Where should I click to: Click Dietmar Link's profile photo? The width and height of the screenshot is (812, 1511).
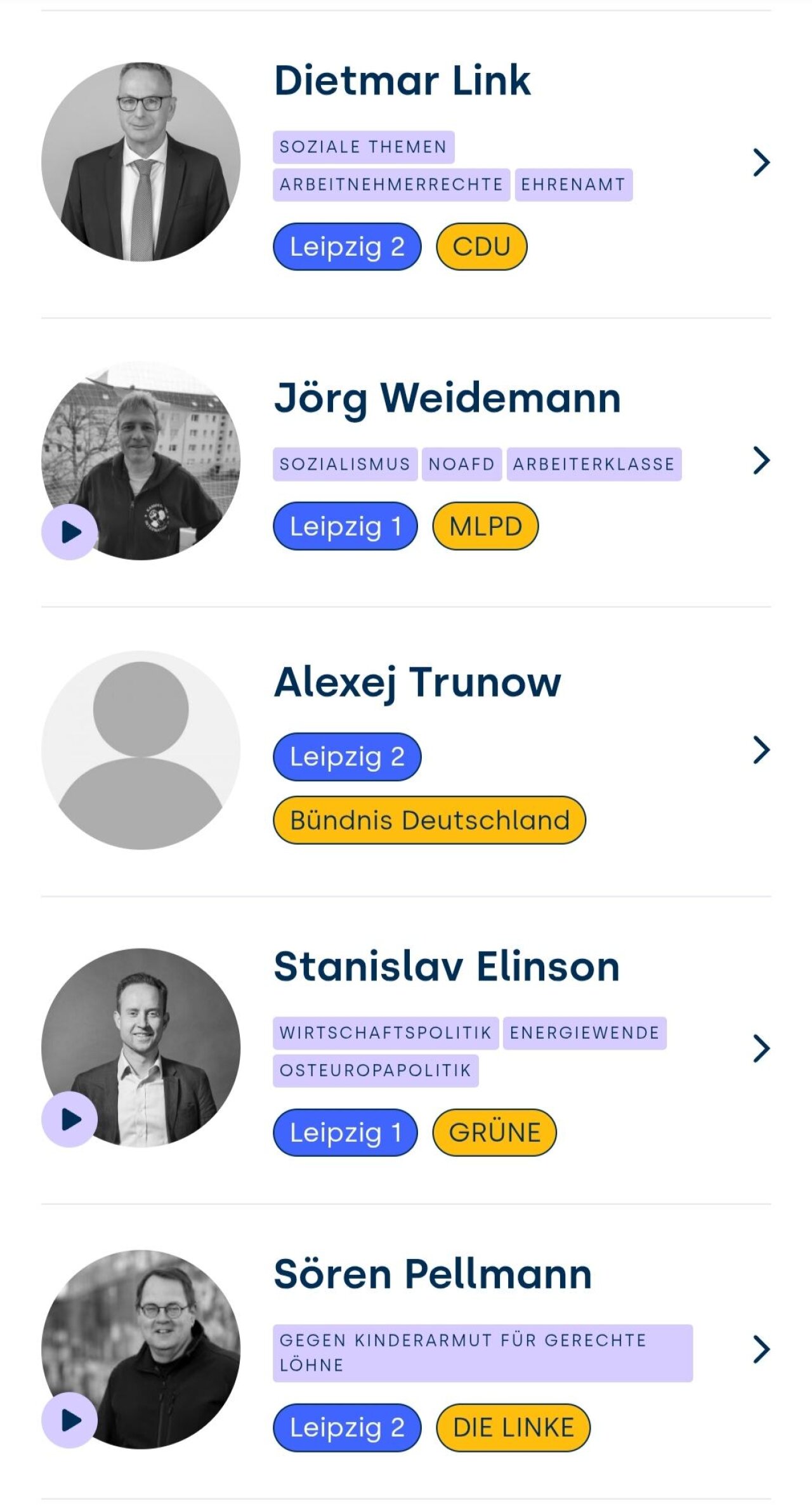click(x=141, y=162)
